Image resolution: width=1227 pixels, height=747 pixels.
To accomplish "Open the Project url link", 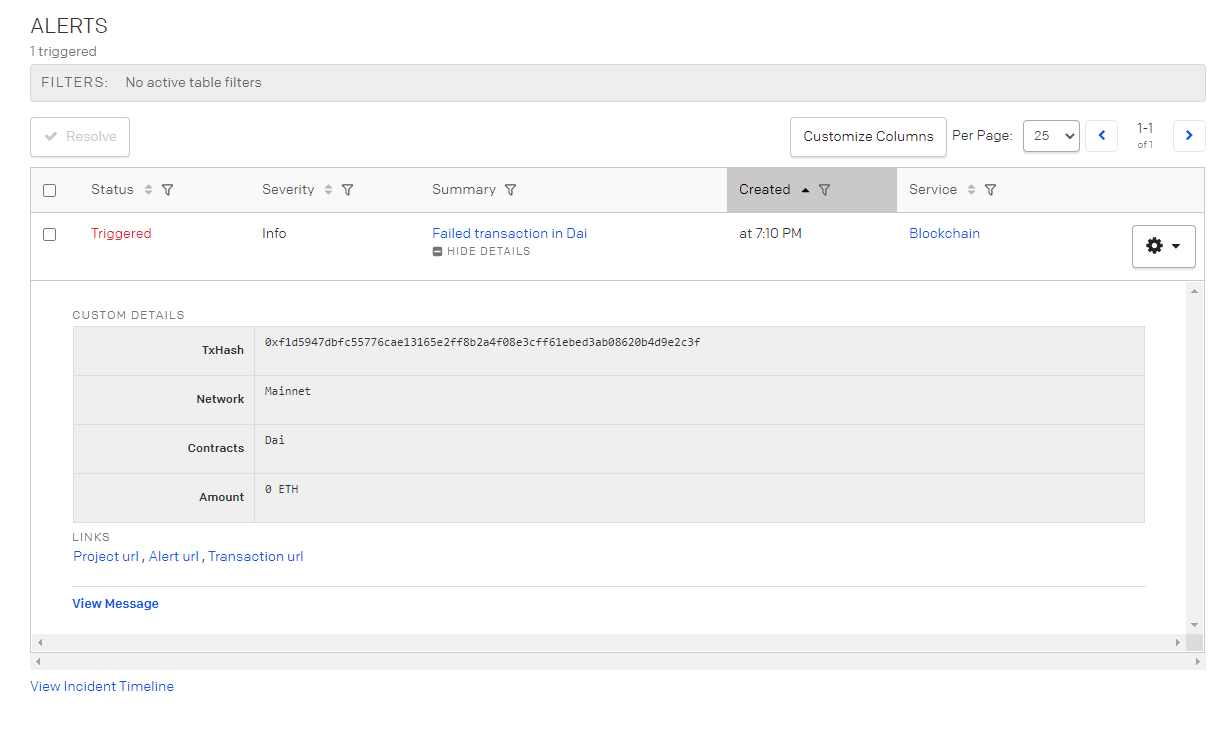I will pyautogui.click(x=106, y=556).
